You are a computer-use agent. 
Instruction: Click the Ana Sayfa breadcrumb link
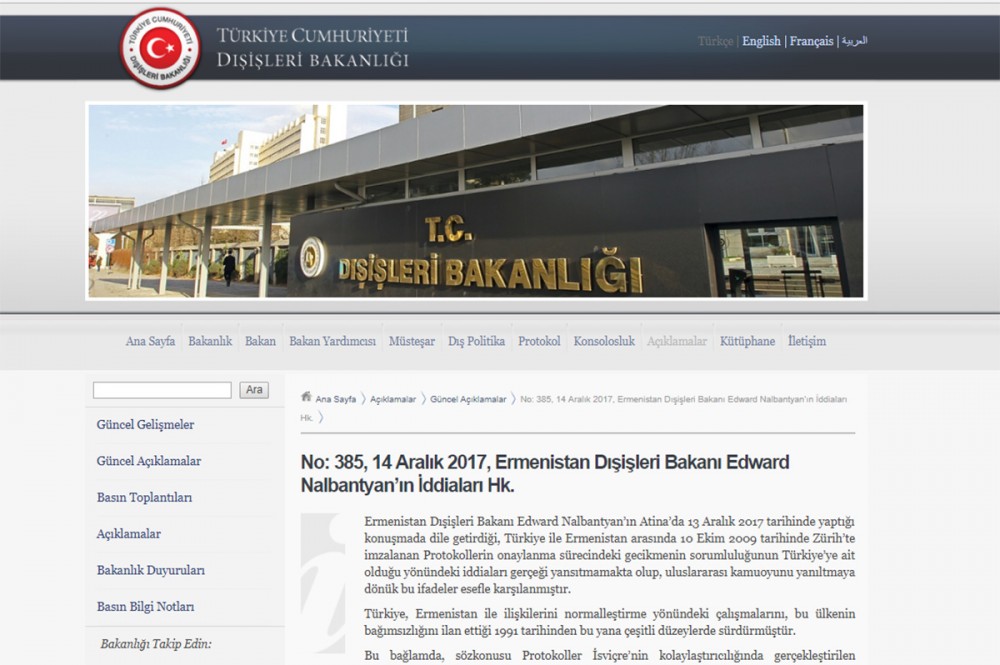pyautogui.click(x=335, y=399)
